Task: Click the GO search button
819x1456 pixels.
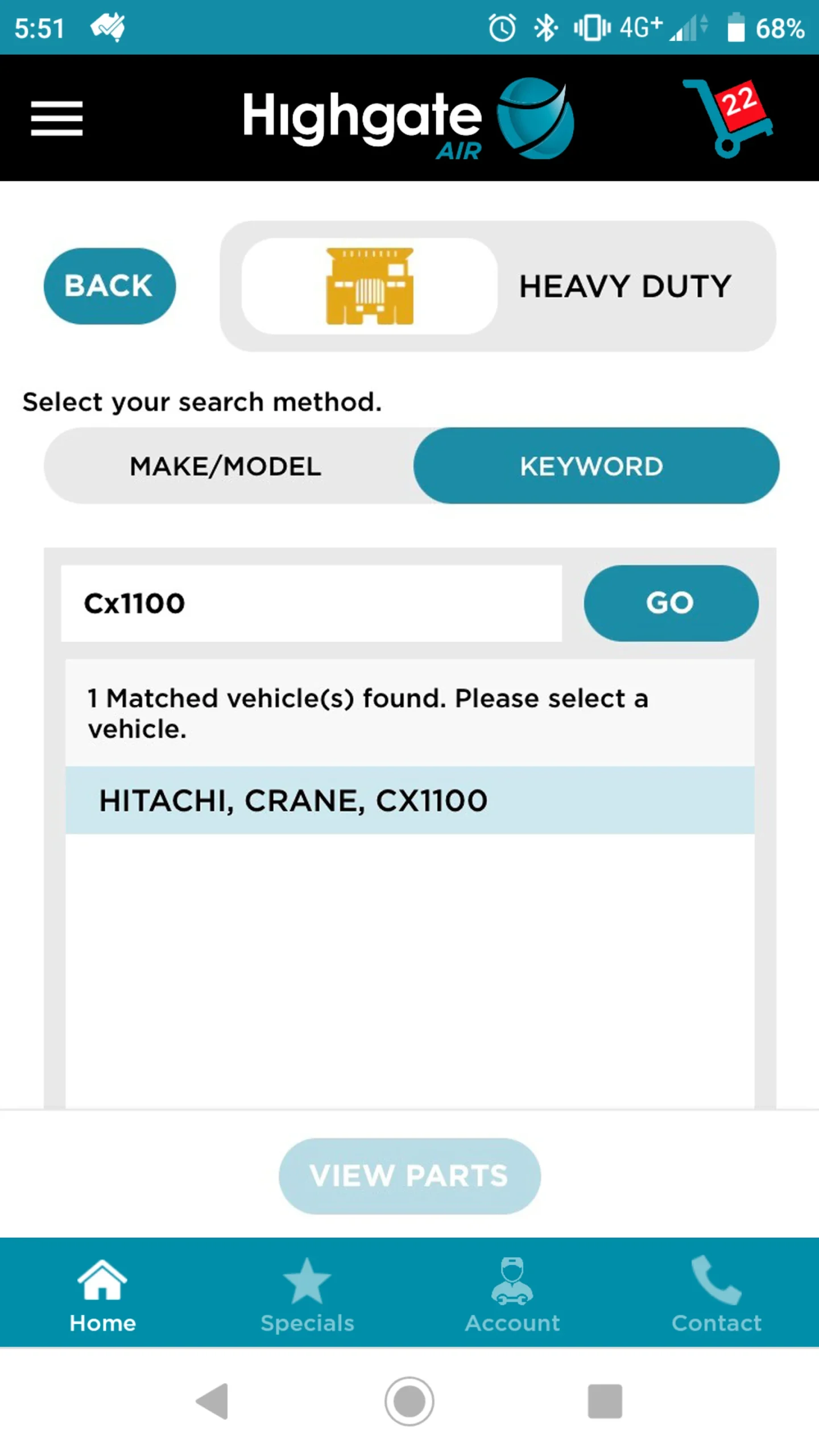Action: pyautogui.click(x=671, y=603)
